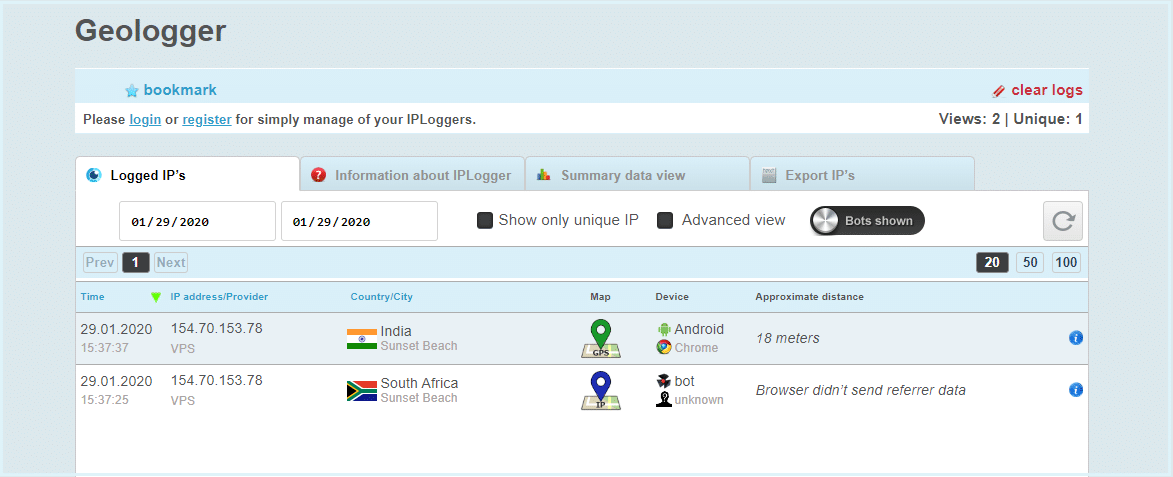Screen dimensions: 1173x477
Task: Open the Export IP's tab
Action: [x=863, y=175]
